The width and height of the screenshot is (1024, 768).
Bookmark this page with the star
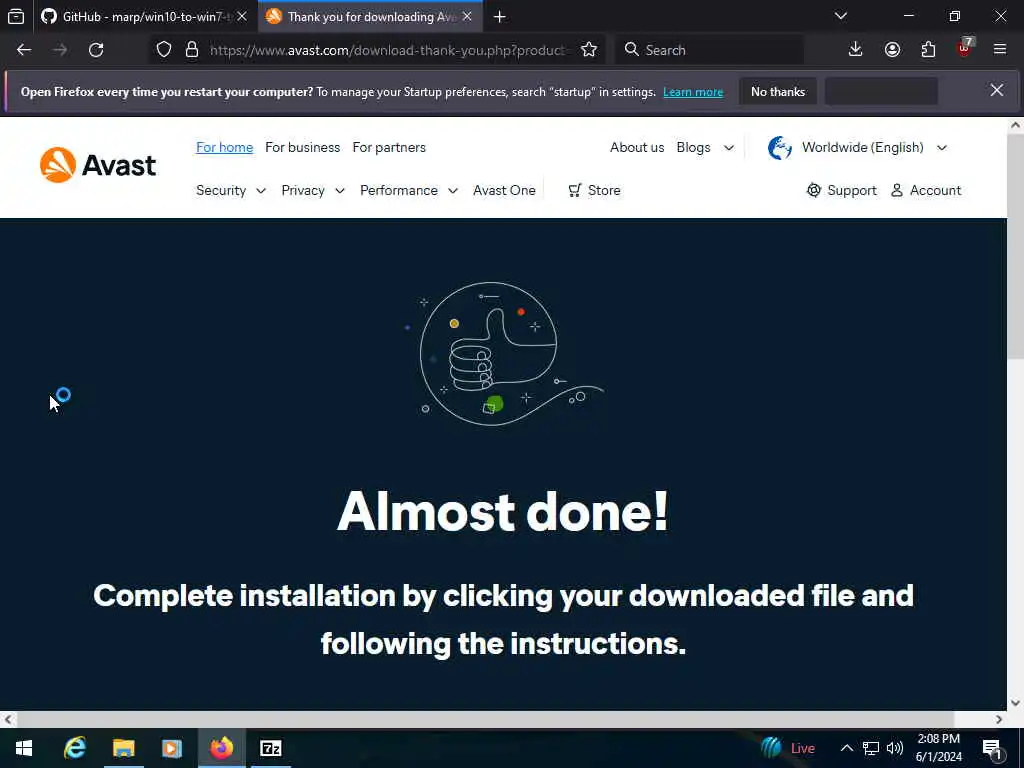point(588,50)
